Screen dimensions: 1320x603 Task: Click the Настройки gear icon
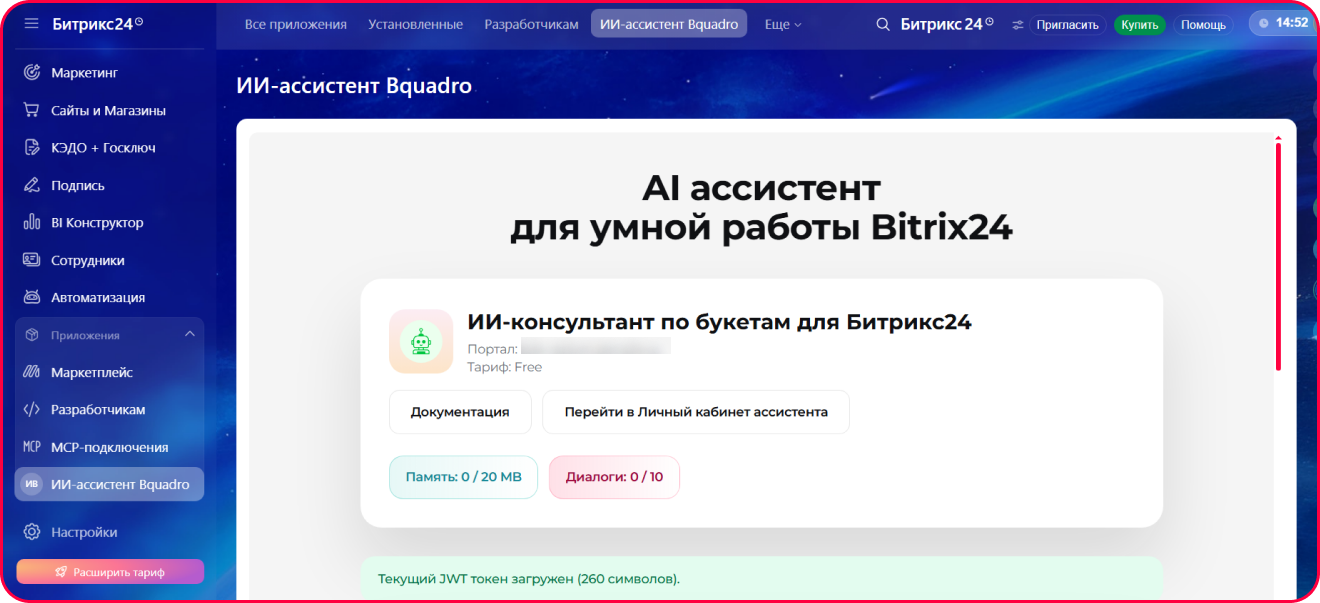pyautogui.click(x=32, y=532)
